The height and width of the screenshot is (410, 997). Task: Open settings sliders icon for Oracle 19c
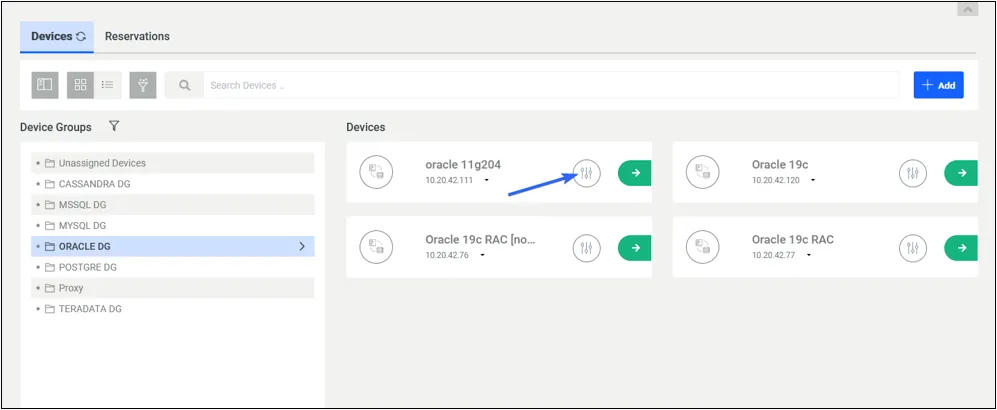(912, 173)
